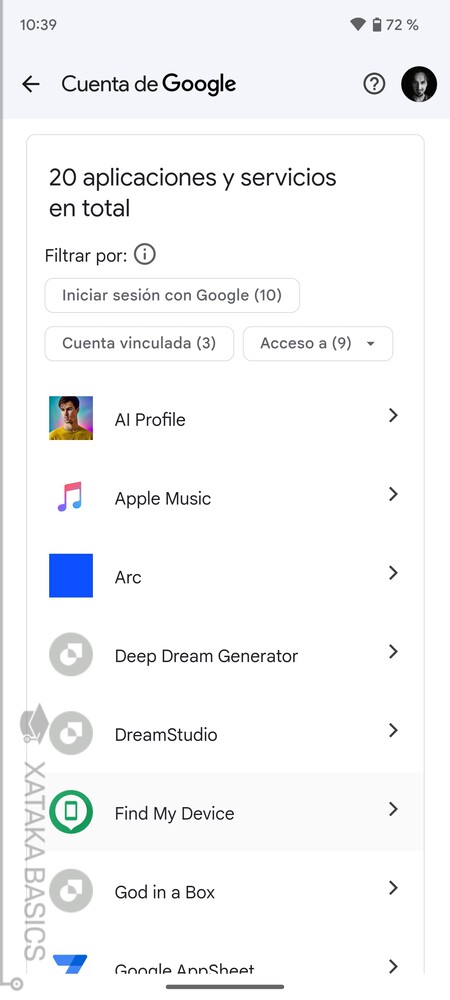The height and width of the screenshot is (1000, 450).
Task: Open the Google AppSheet entry
Action: point(225,965)
